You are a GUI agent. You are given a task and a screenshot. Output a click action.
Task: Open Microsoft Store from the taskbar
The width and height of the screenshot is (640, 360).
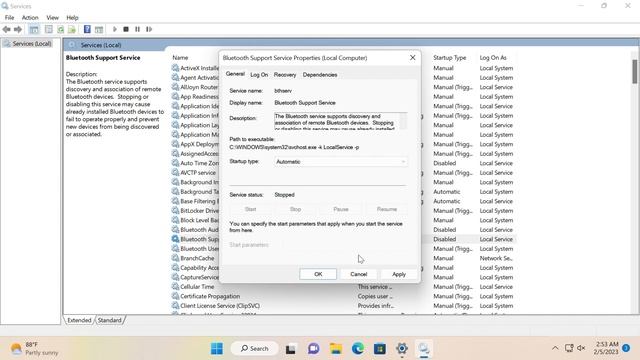[x=380, y=349]
